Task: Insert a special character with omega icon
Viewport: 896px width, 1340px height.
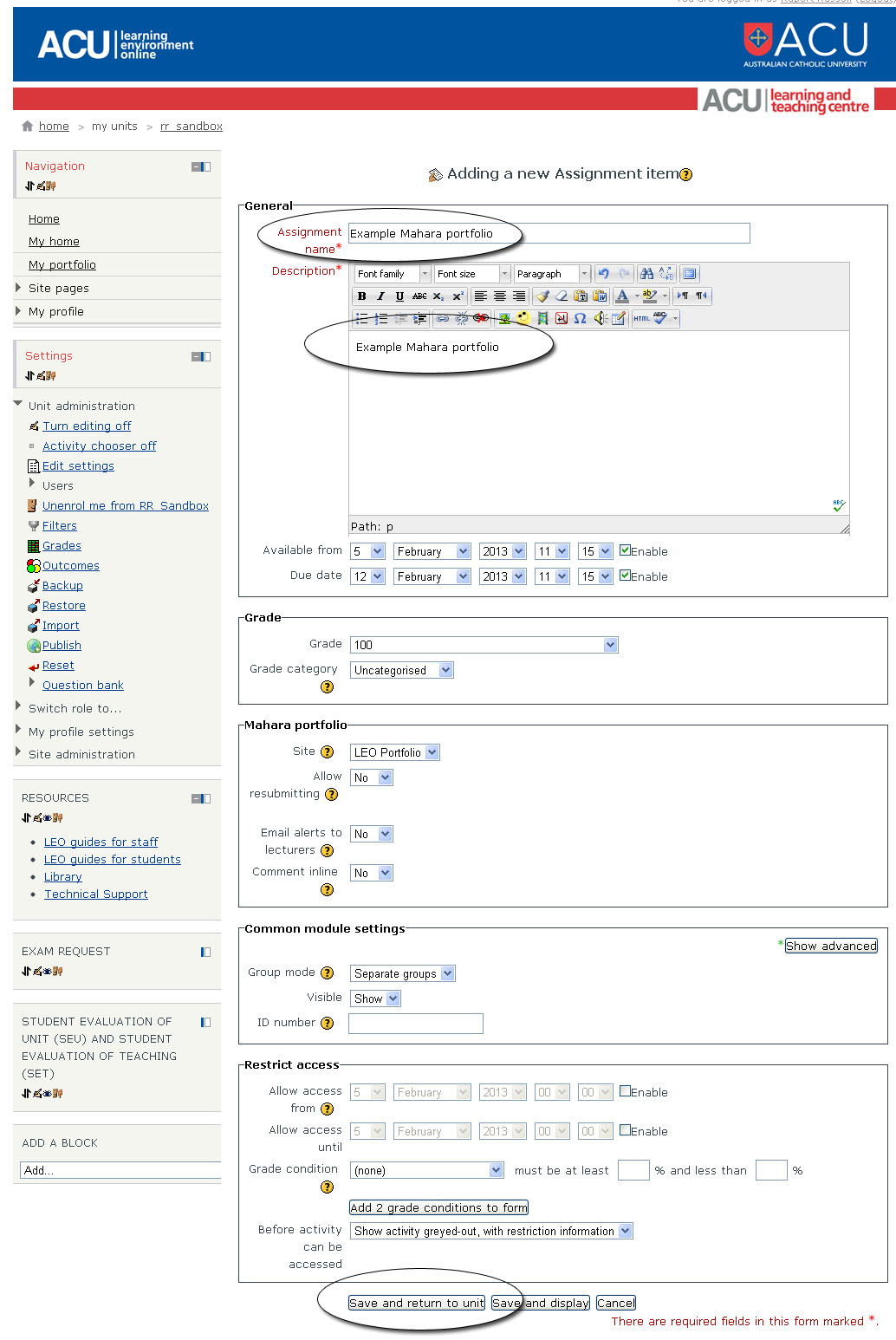Action: (580, 319)
